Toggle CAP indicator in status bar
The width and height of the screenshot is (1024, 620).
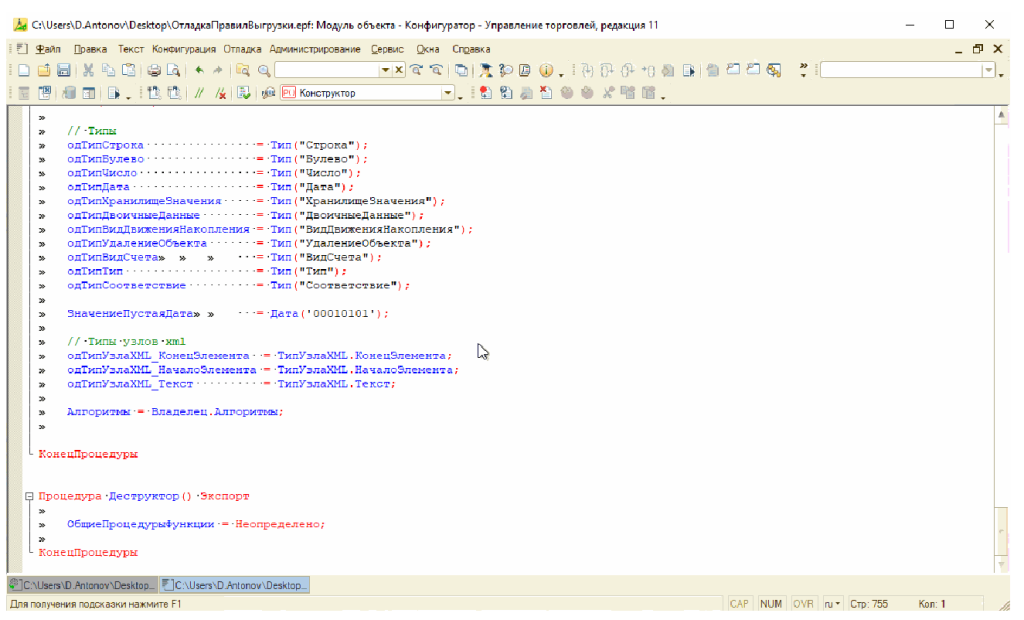739,604
